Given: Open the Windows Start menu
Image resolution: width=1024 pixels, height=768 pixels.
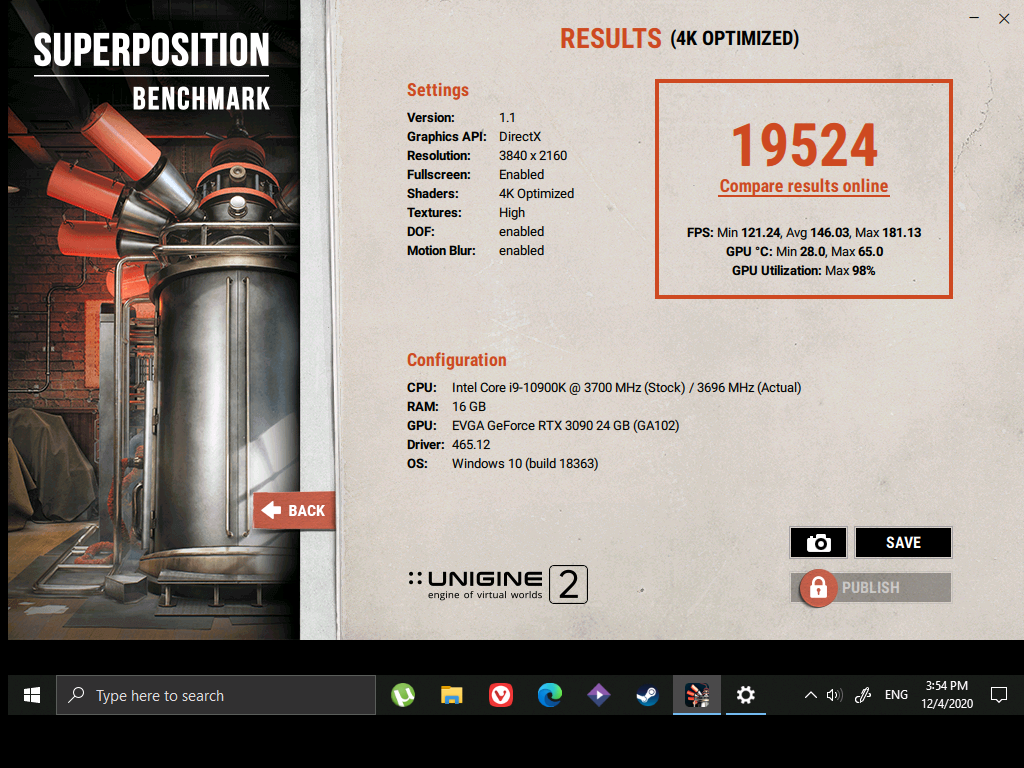Looking at the screenshot, I should pyautogui.click(x=31, y=696).
